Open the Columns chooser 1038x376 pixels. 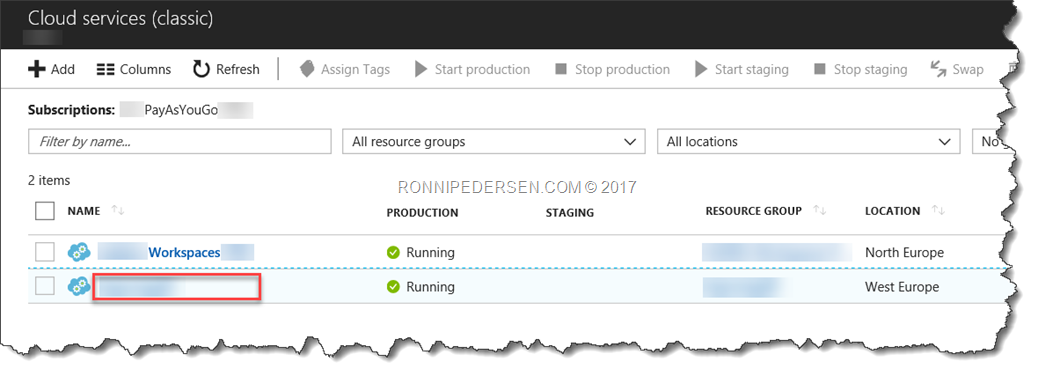(134, 70)
